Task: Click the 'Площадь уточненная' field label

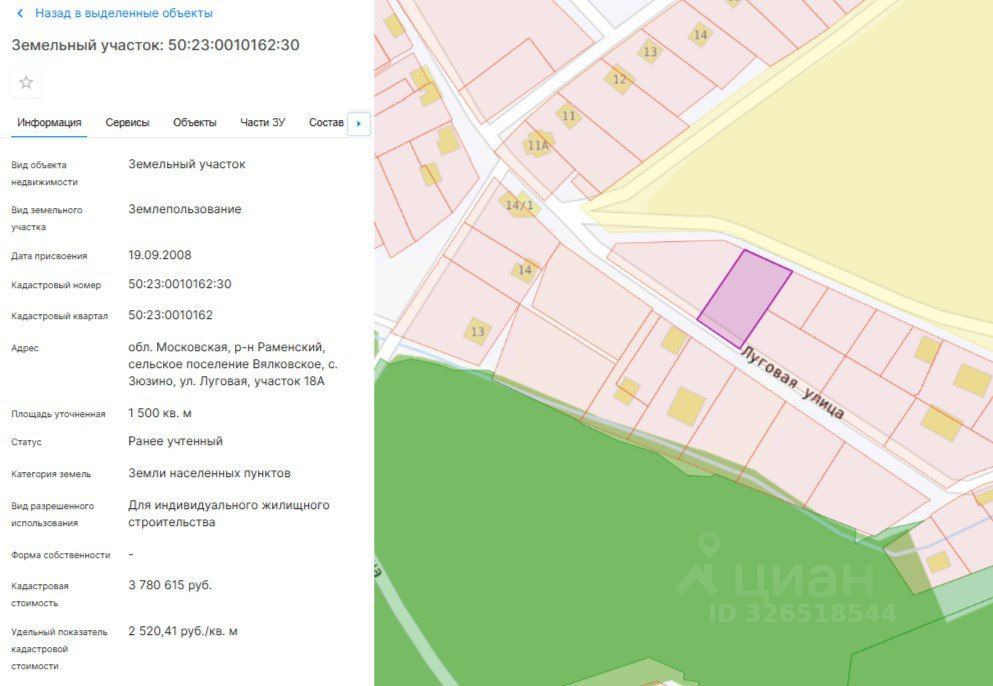Action: pos(58,414)
